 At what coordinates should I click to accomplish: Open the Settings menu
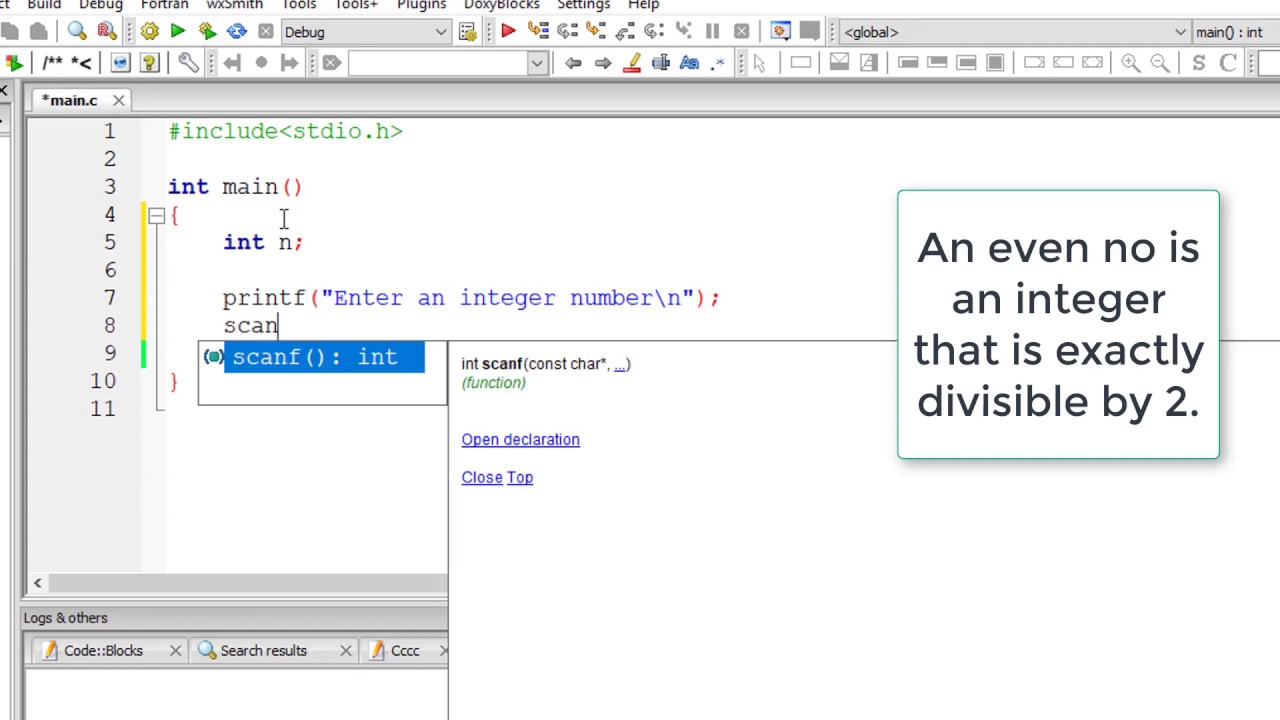pos(584,5)
